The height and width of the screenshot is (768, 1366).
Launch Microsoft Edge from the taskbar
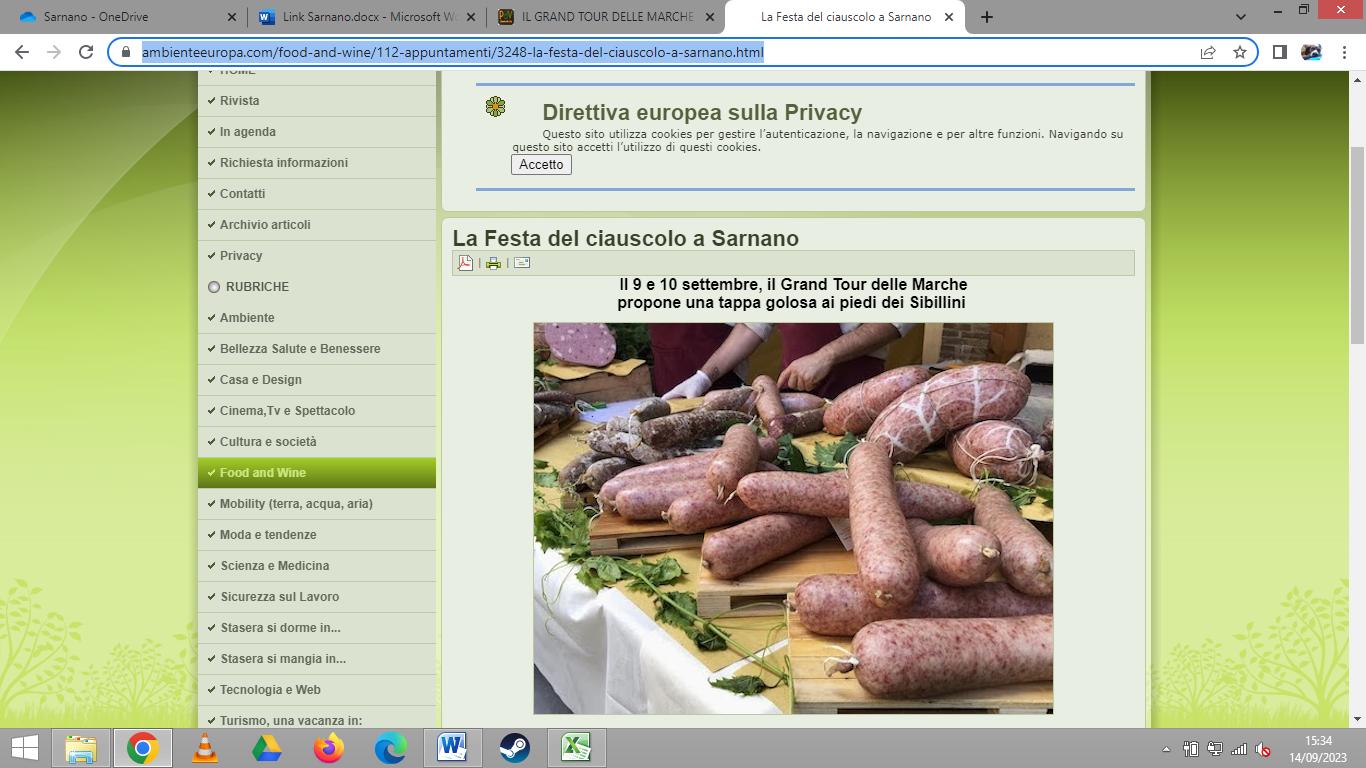coord(391,748)
